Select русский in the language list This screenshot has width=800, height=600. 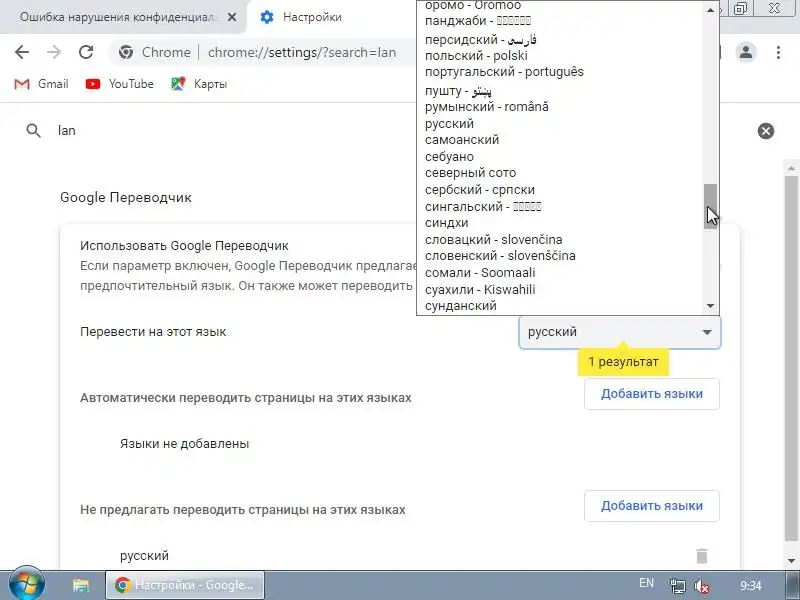pos(560,123)
